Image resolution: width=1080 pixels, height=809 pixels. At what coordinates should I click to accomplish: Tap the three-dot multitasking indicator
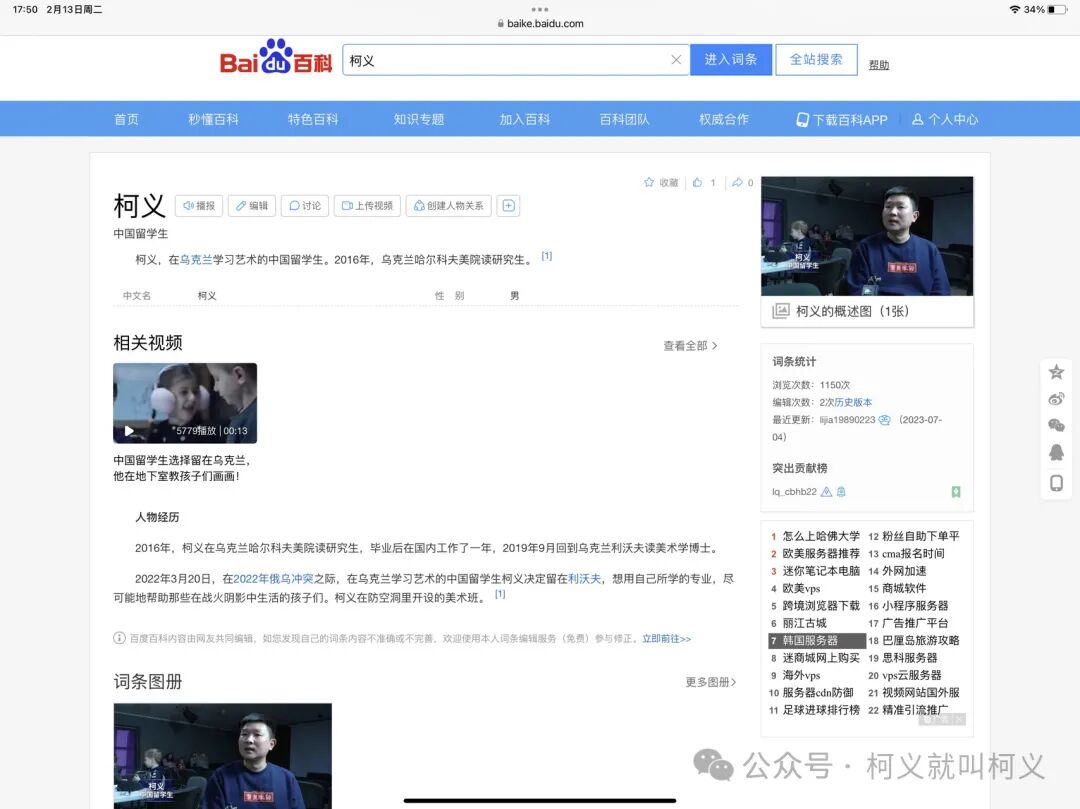(x=540, y=9)
